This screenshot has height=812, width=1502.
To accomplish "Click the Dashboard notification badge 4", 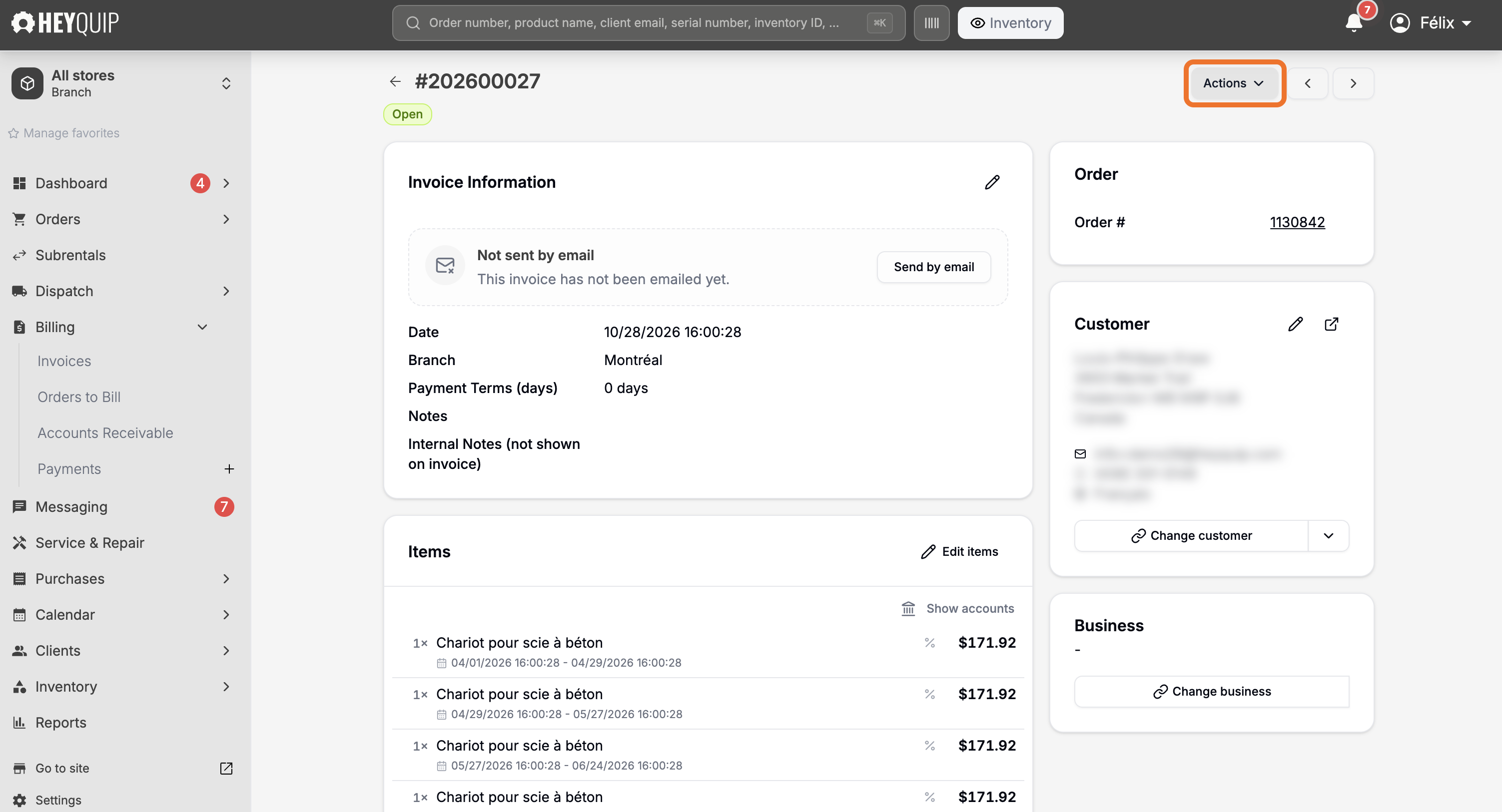I will 200,184.
